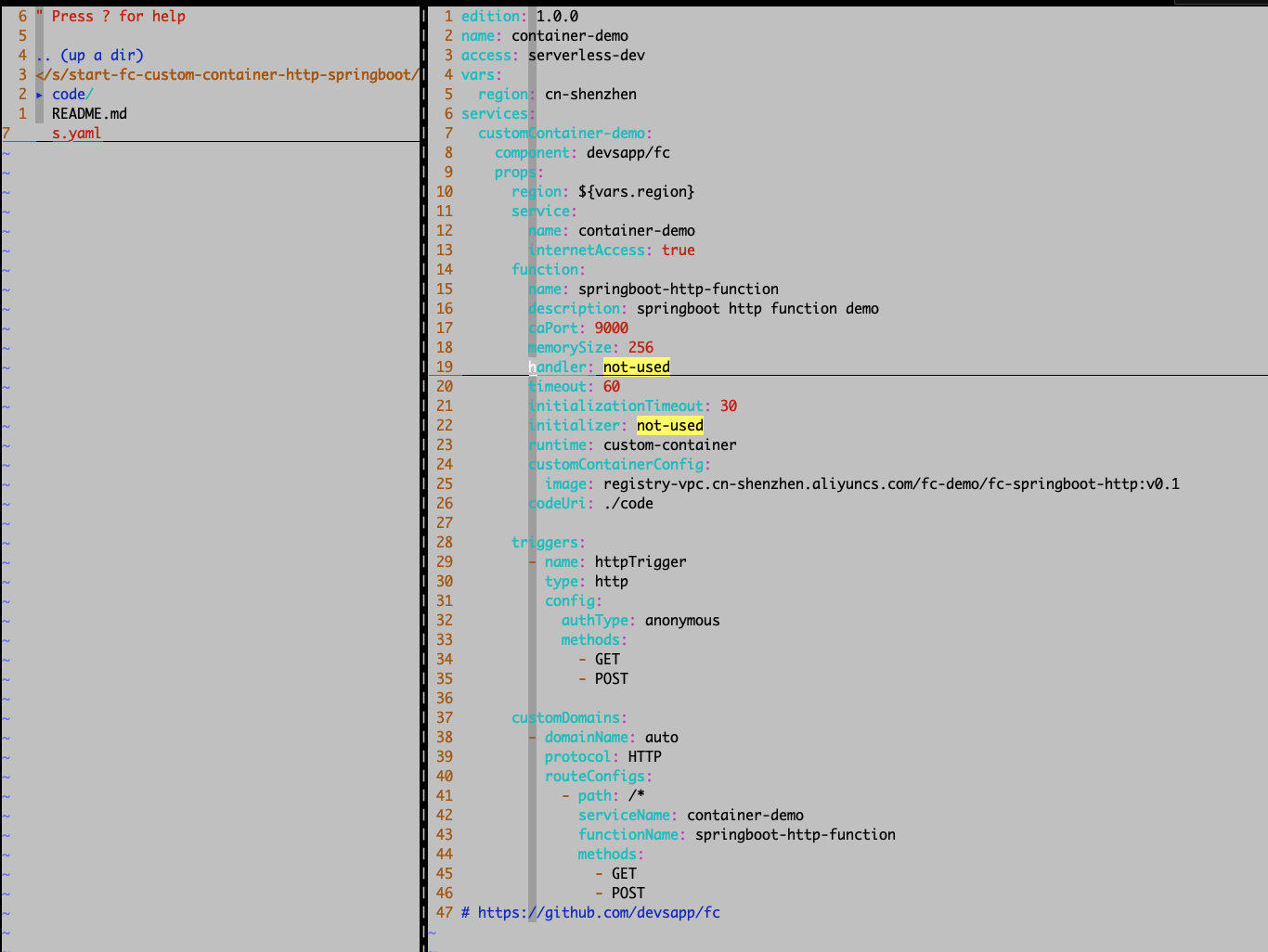The width and height of the screenshot is (1268, 952).
Task: Click runtime value custom-container
Action: point(669,444)
